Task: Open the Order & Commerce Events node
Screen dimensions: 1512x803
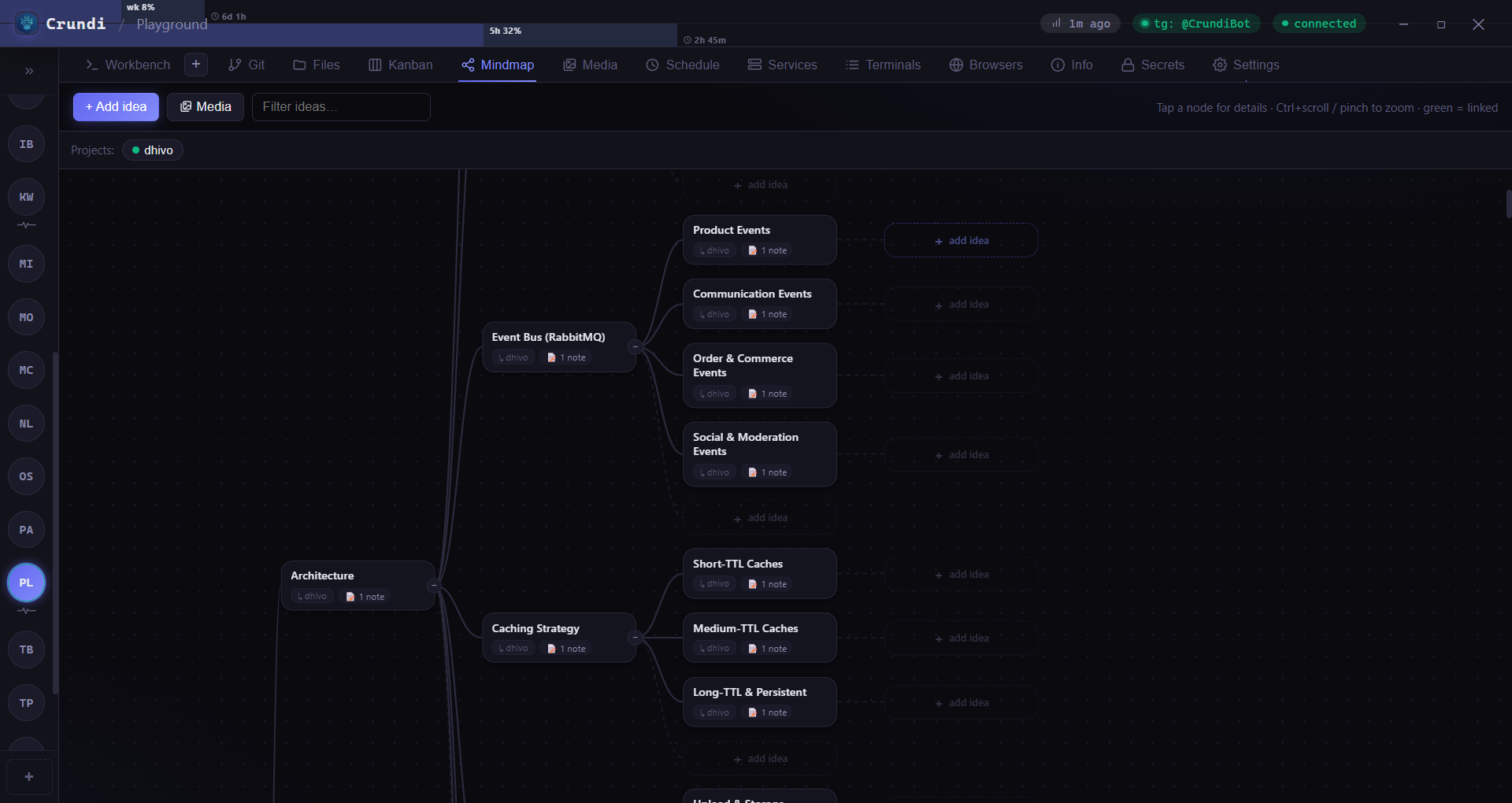Action: tap(759, 375)
